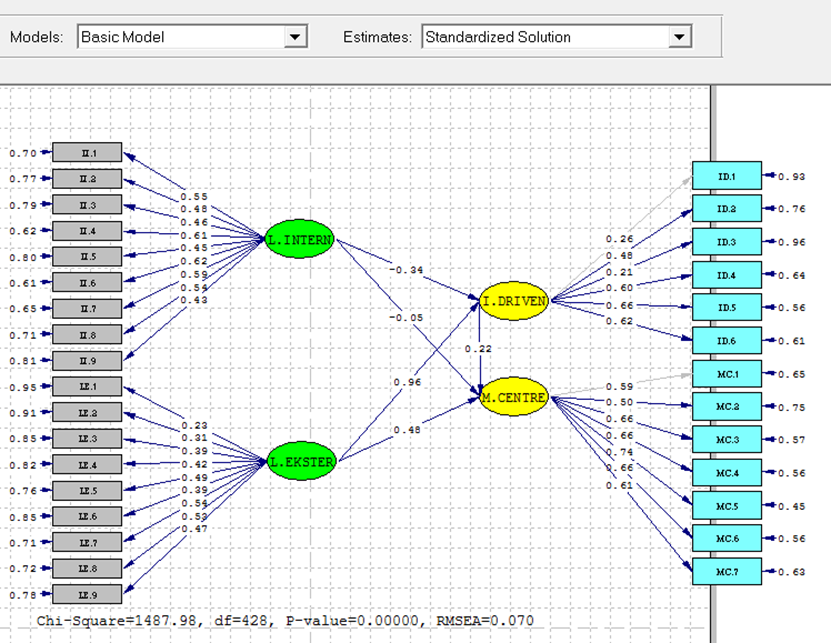Click the 0.23 loading label for IE.1
831x643 pixels.
(x=194, y=426)
